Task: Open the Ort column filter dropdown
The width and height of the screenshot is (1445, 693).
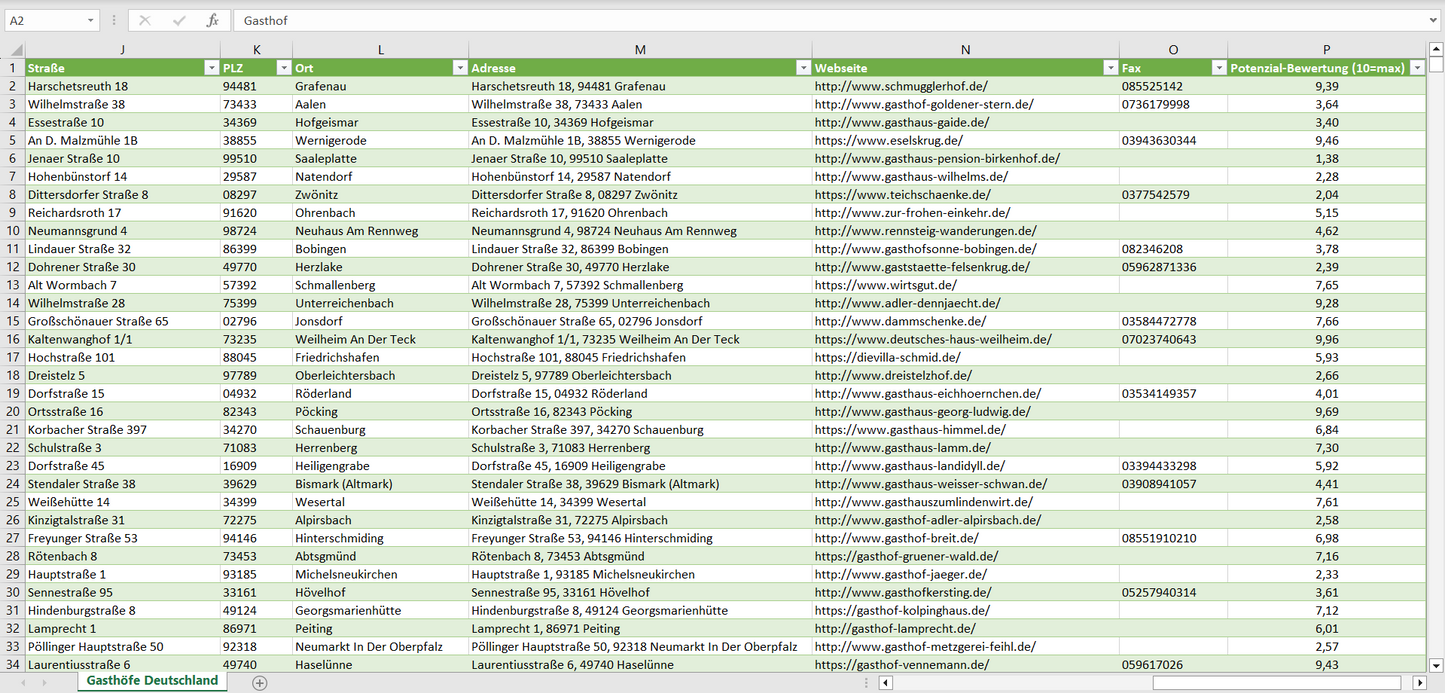Action: [x=459, y=68]
